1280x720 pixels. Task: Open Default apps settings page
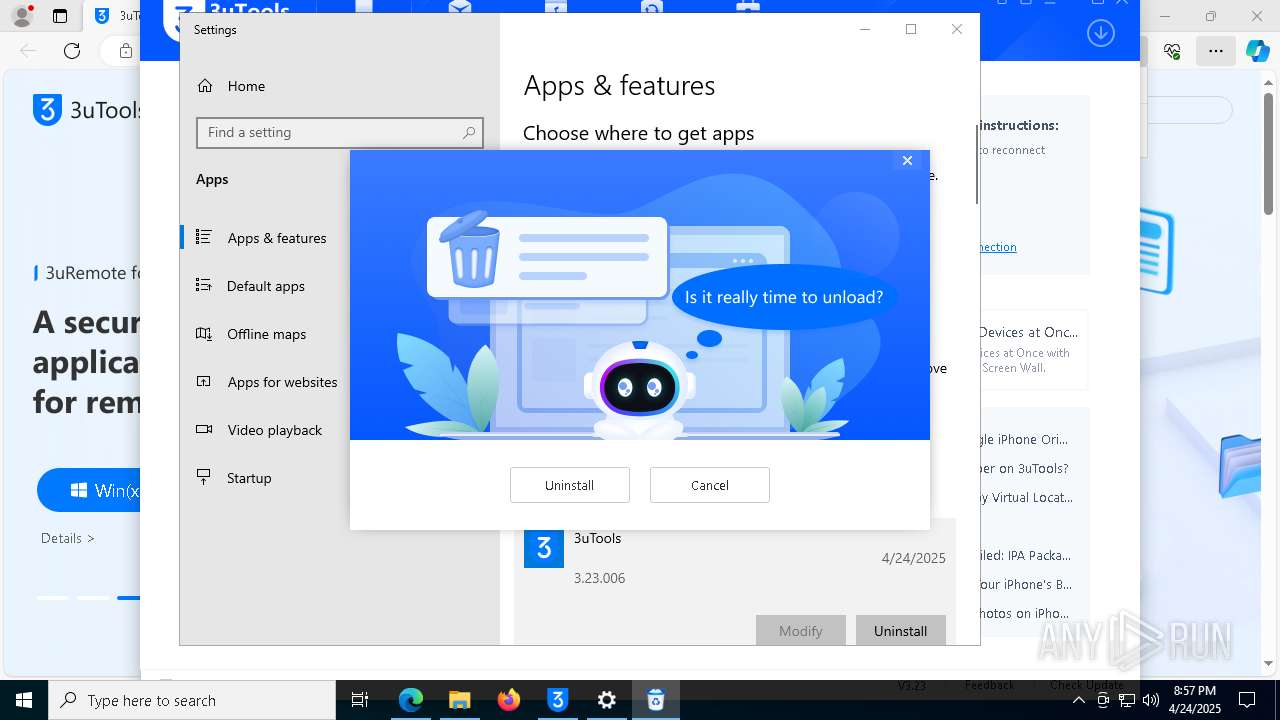266,286
